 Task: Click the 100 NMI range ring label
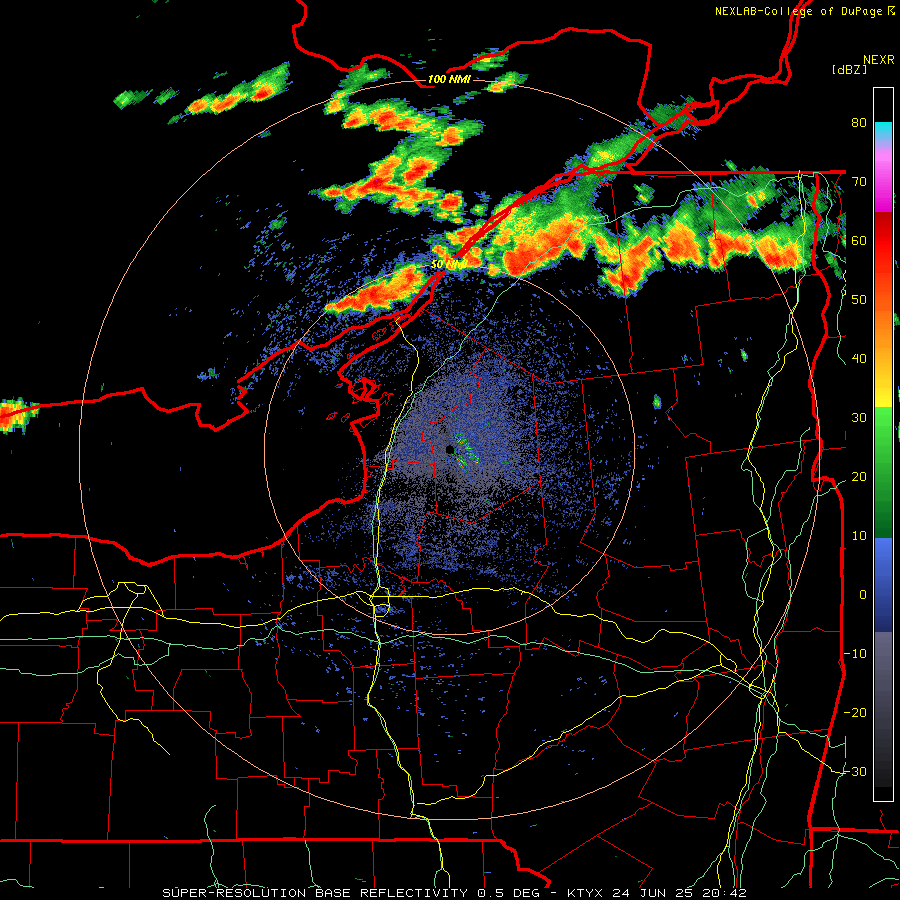point(449,79)
